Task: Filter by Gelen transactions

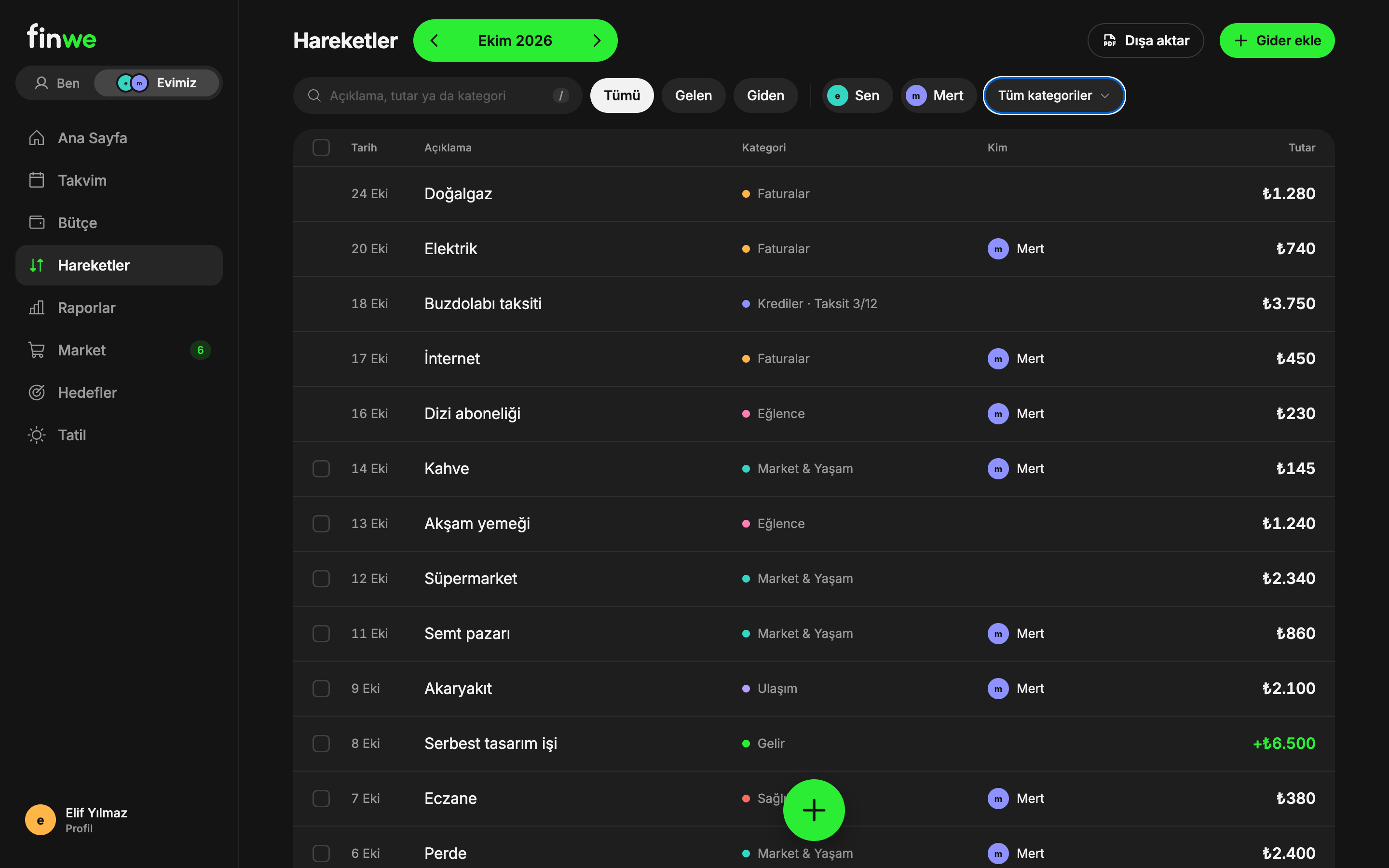Action: pyautogui.click(x=694, y=95)
